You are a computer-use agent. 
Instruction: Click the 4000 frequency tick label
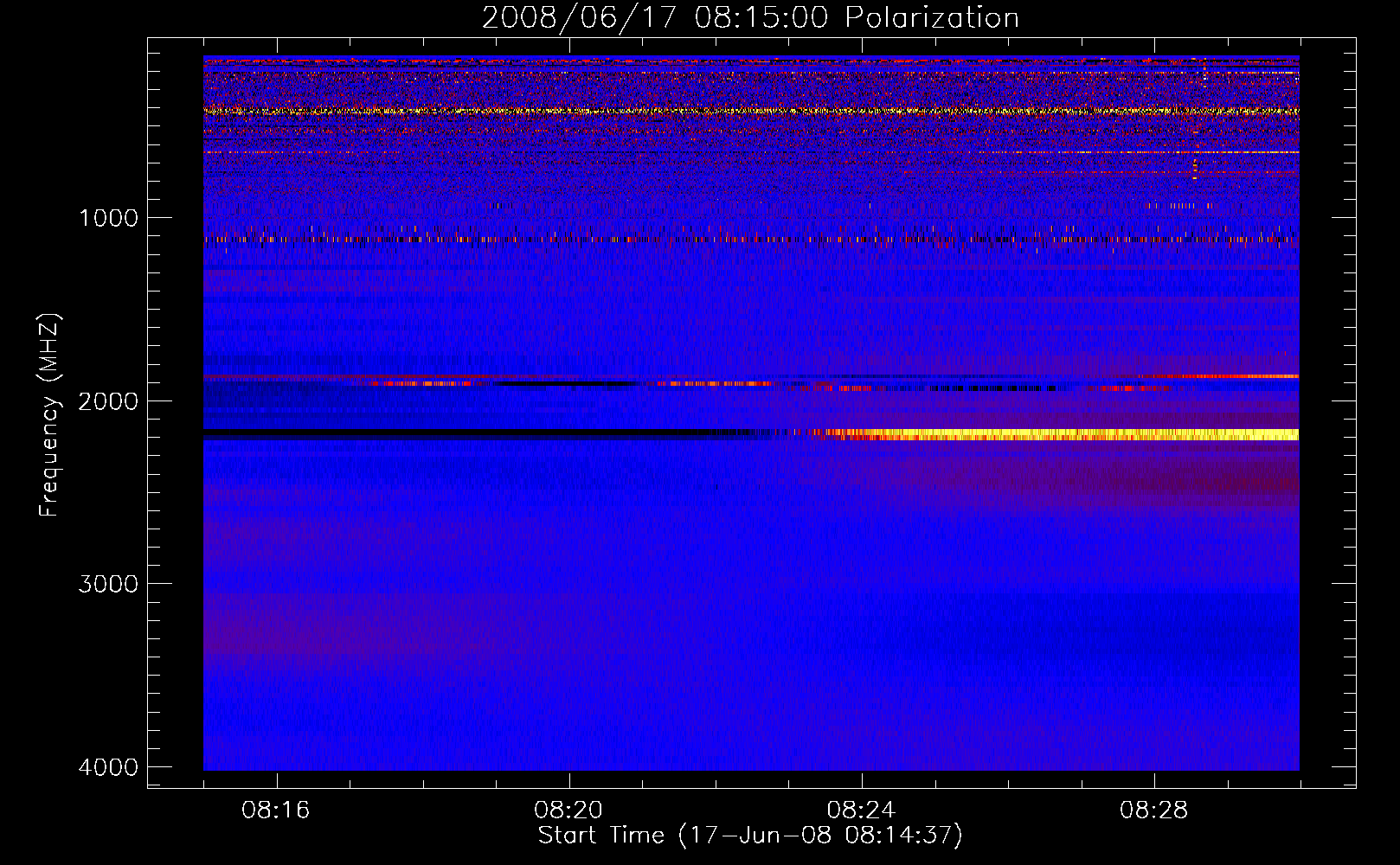point(108,767)
